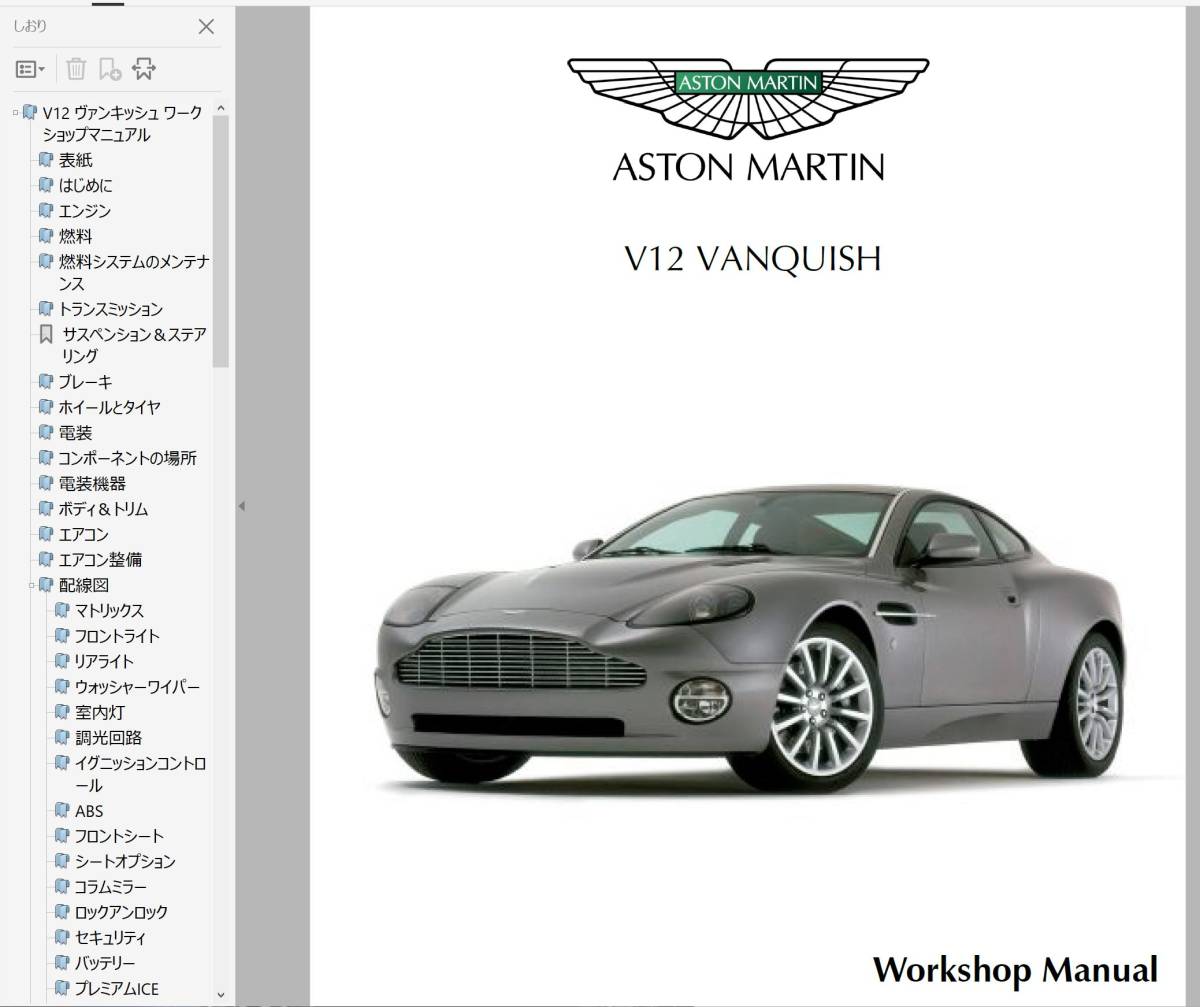
Task: Open the エアコン整備 bookmark
Action: [x=100, y=560]
